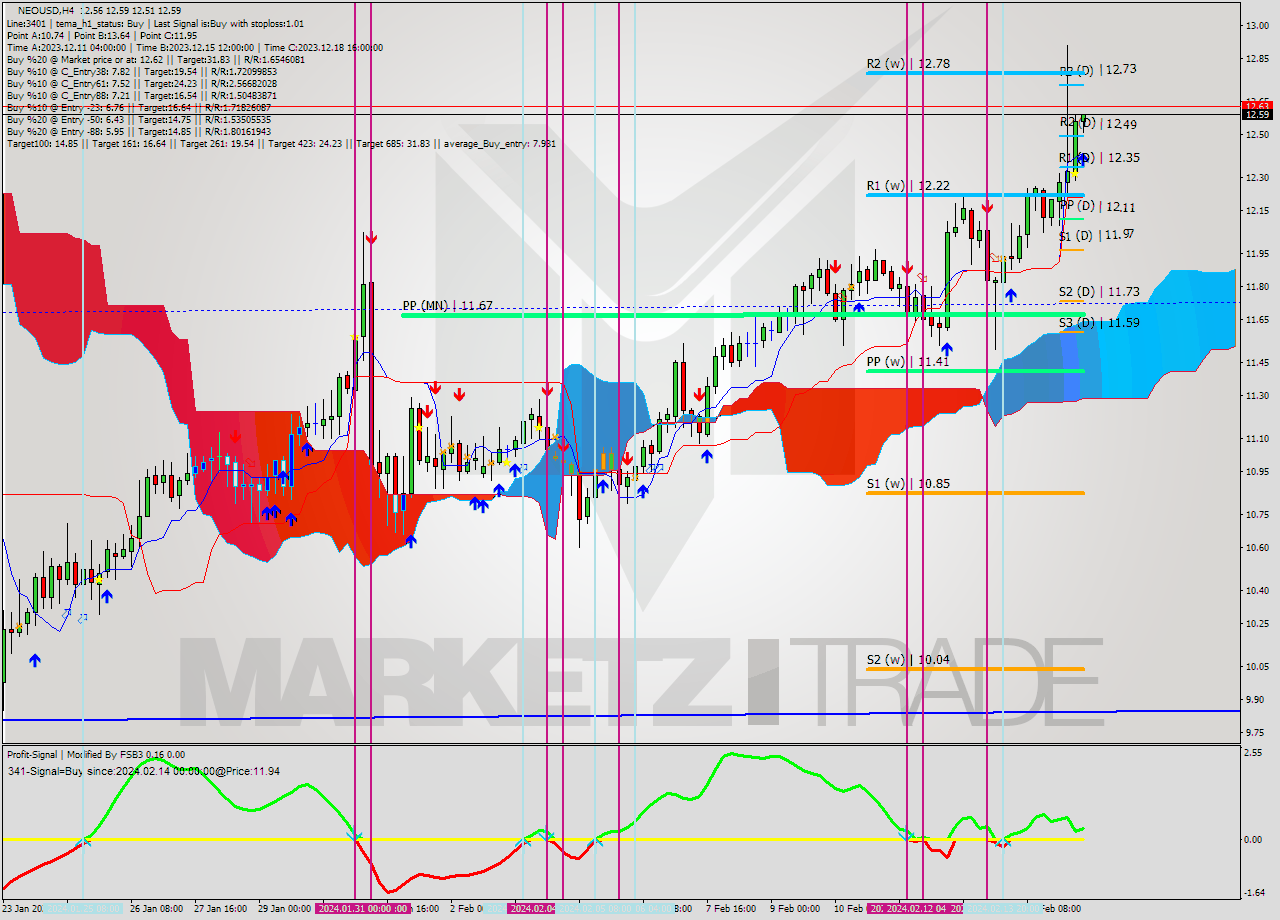
Task: Click the 12.85 price axis value
Action: (1257, 58)
